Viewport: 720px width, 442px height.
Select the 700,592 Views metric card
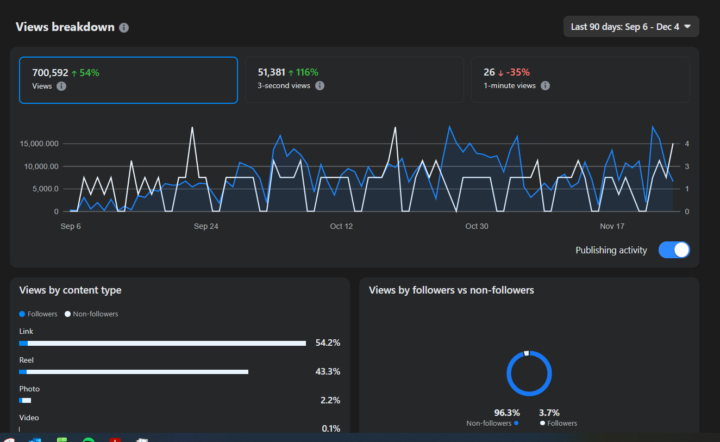point(129,80)
